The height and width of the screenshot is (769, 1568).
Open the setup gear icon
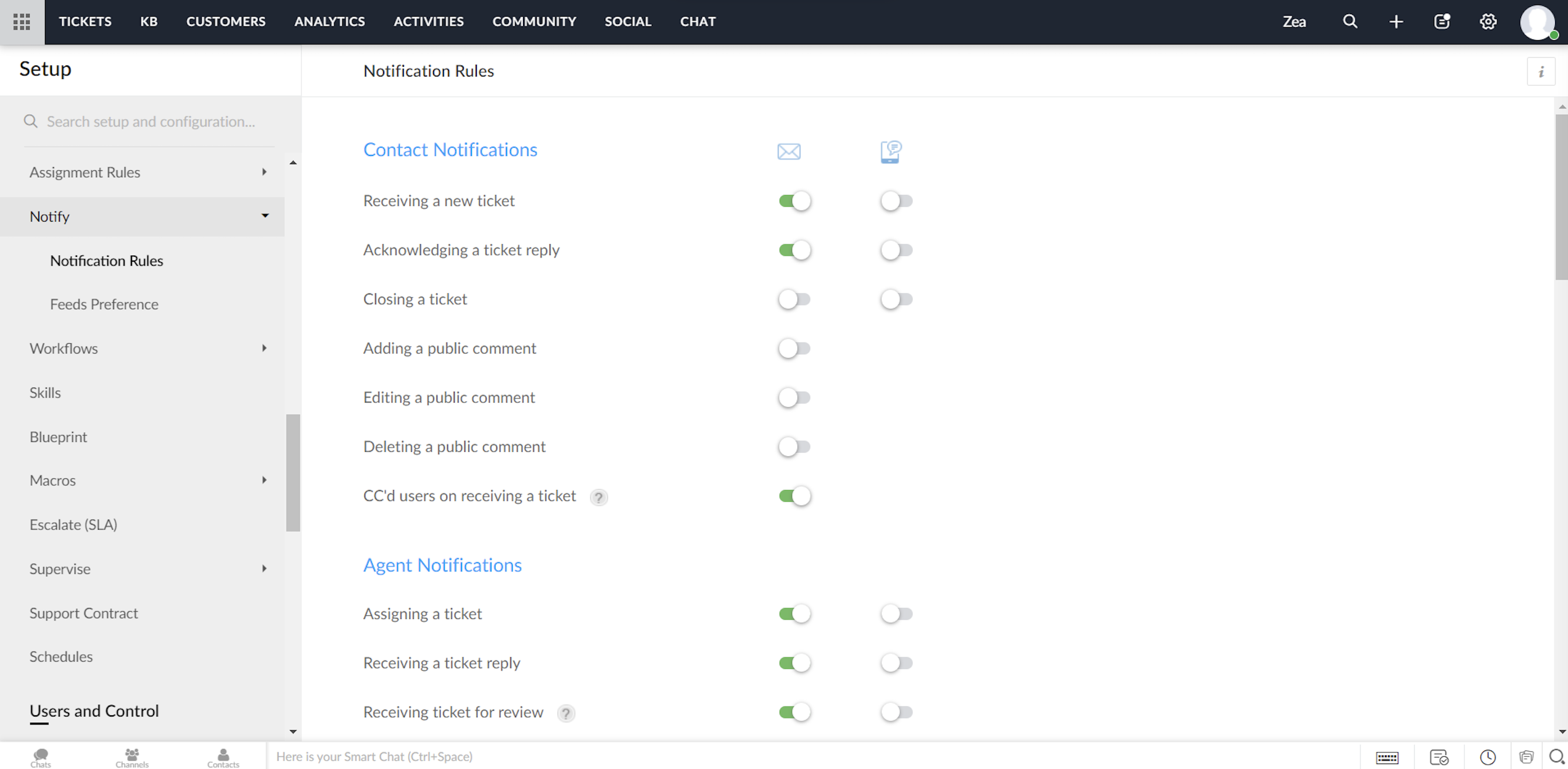[1488, 22]
